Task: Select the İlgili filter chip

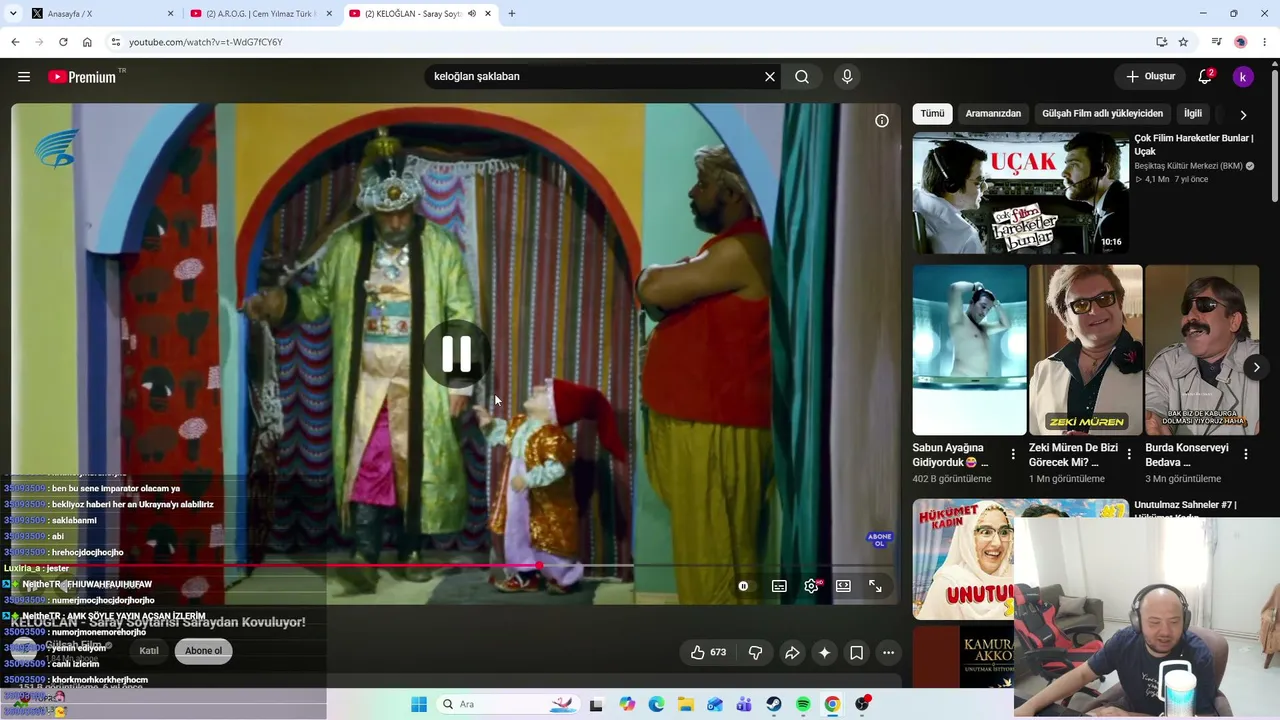Action: pyautogui.click(x=1193, y=114)
